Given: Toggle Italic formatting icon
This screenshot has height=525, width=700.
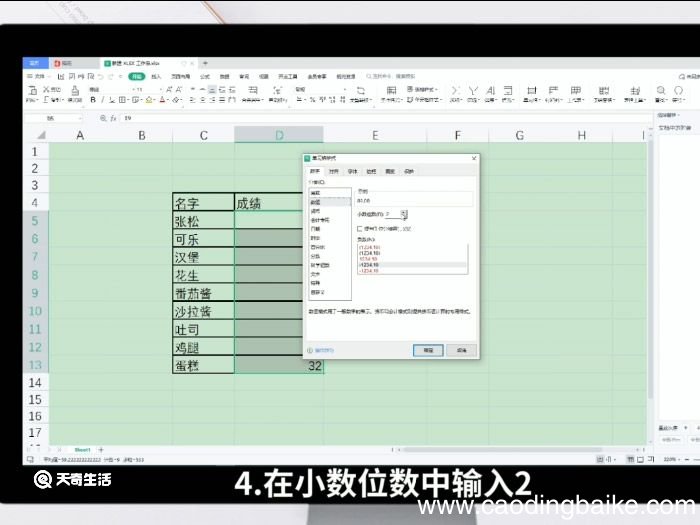Looking at the screenshot, I should pyautogui.click(x=103, y=100).
